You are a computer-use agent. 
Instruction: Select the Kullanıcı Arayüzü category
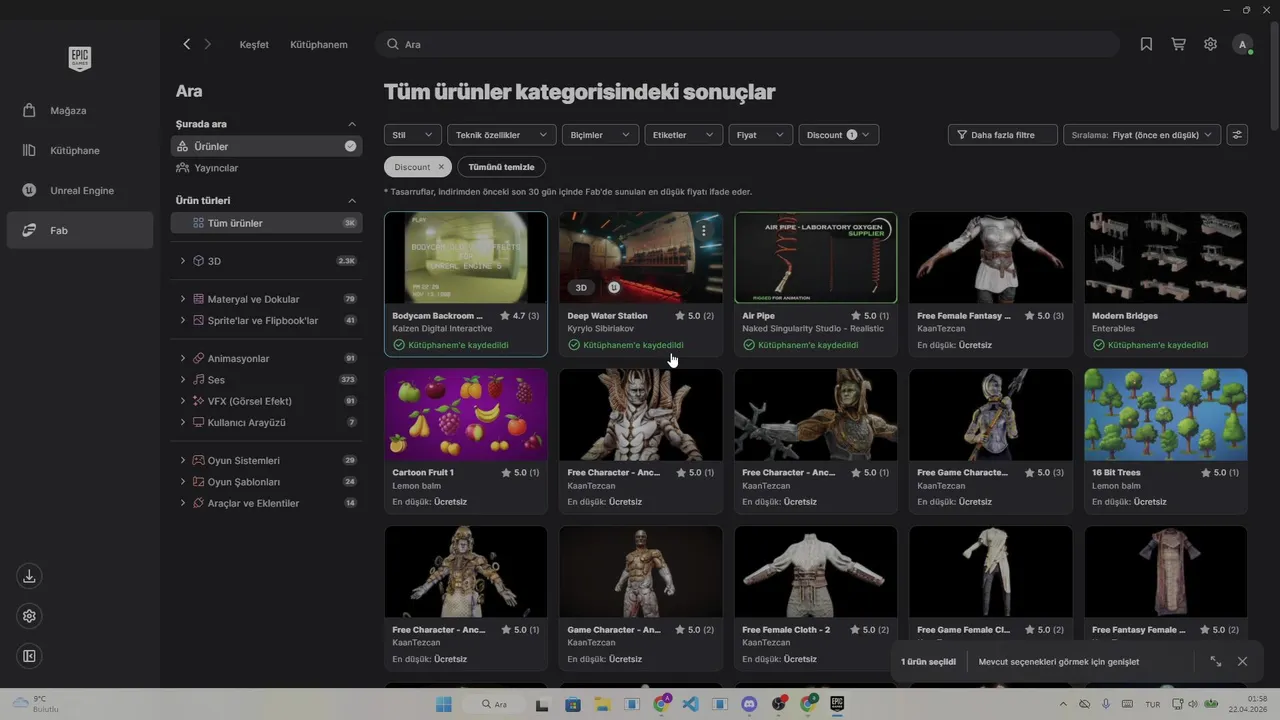click(x=246, y=423)
